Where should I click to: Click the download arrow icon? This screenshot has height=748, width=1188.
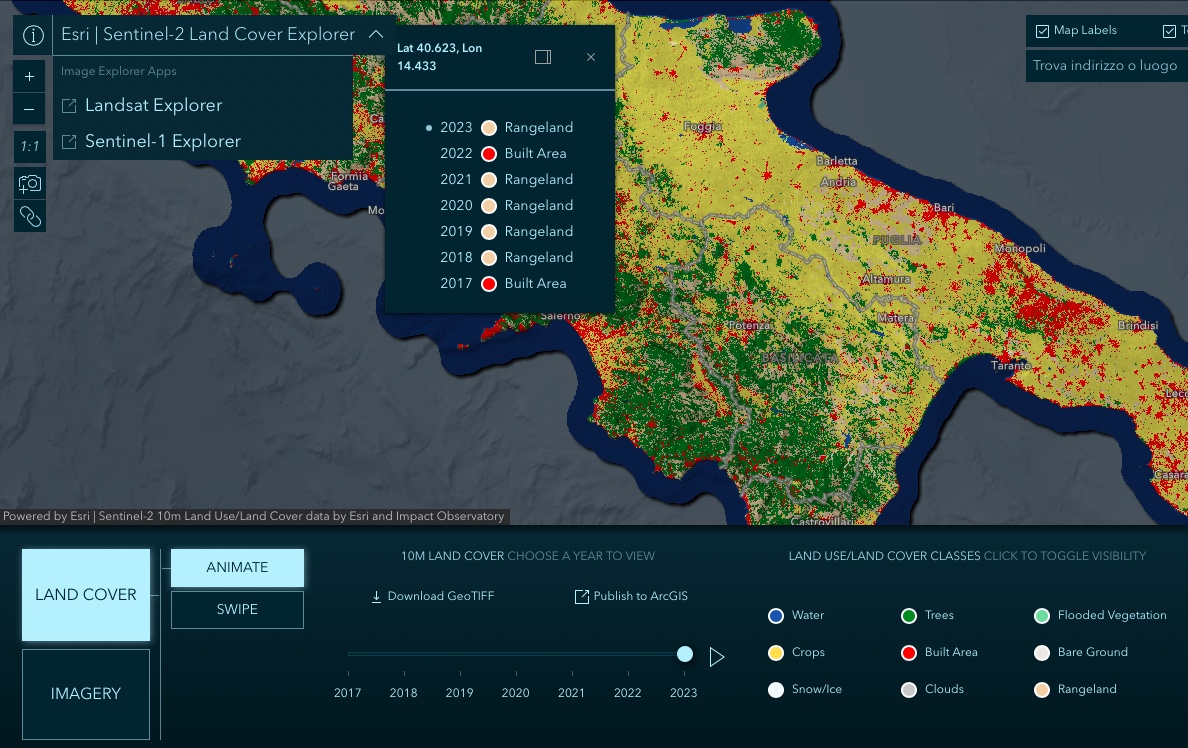point(376,597)
